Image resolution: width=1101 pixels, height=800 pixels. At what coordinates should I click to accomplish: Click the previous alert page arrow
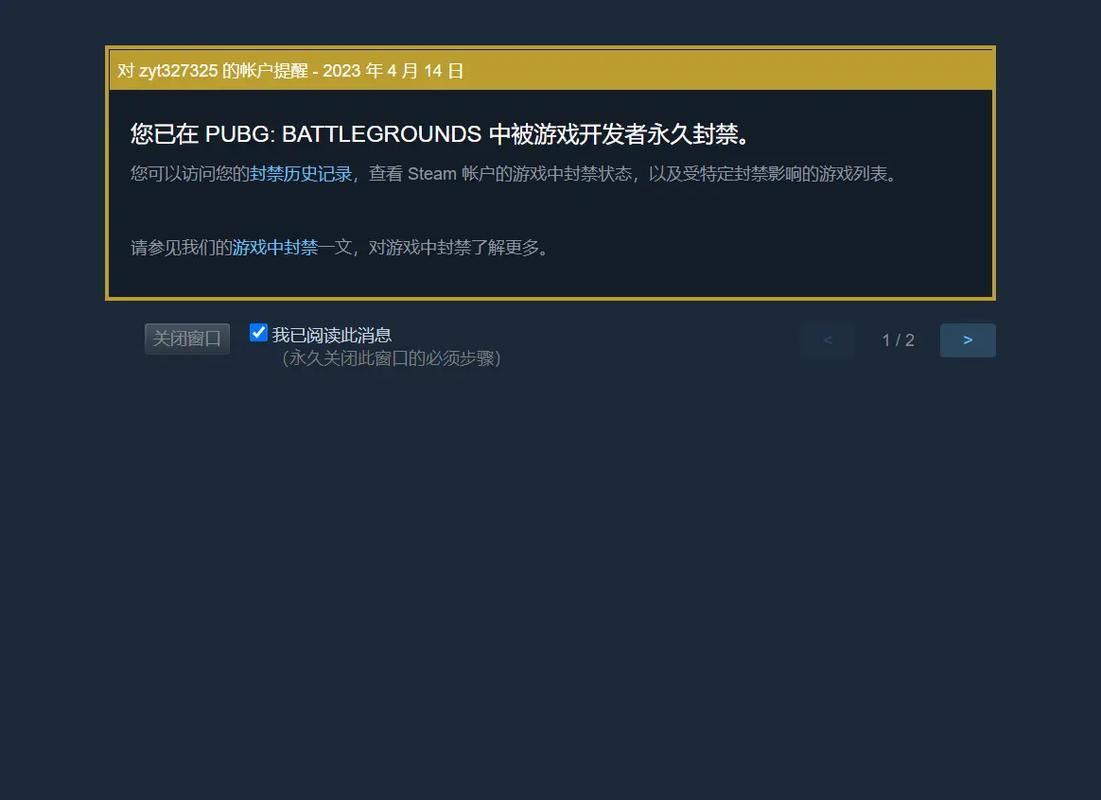(x=828, y=340)
